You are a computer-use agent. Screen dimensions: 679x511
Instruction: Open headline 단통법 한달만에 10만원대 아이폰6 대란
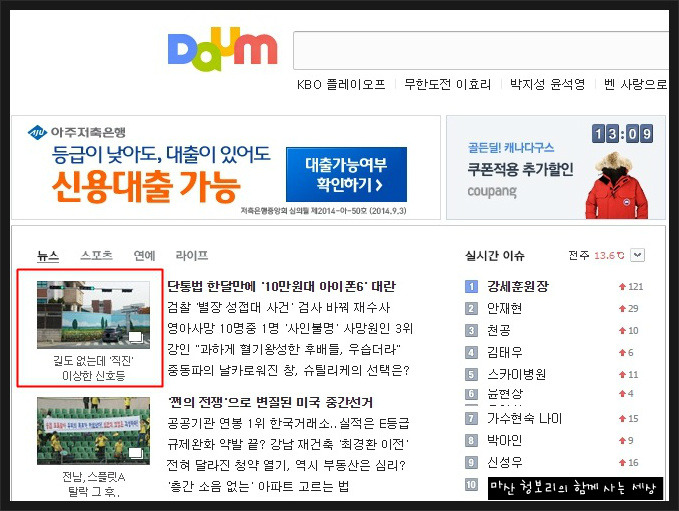[281, 286]
